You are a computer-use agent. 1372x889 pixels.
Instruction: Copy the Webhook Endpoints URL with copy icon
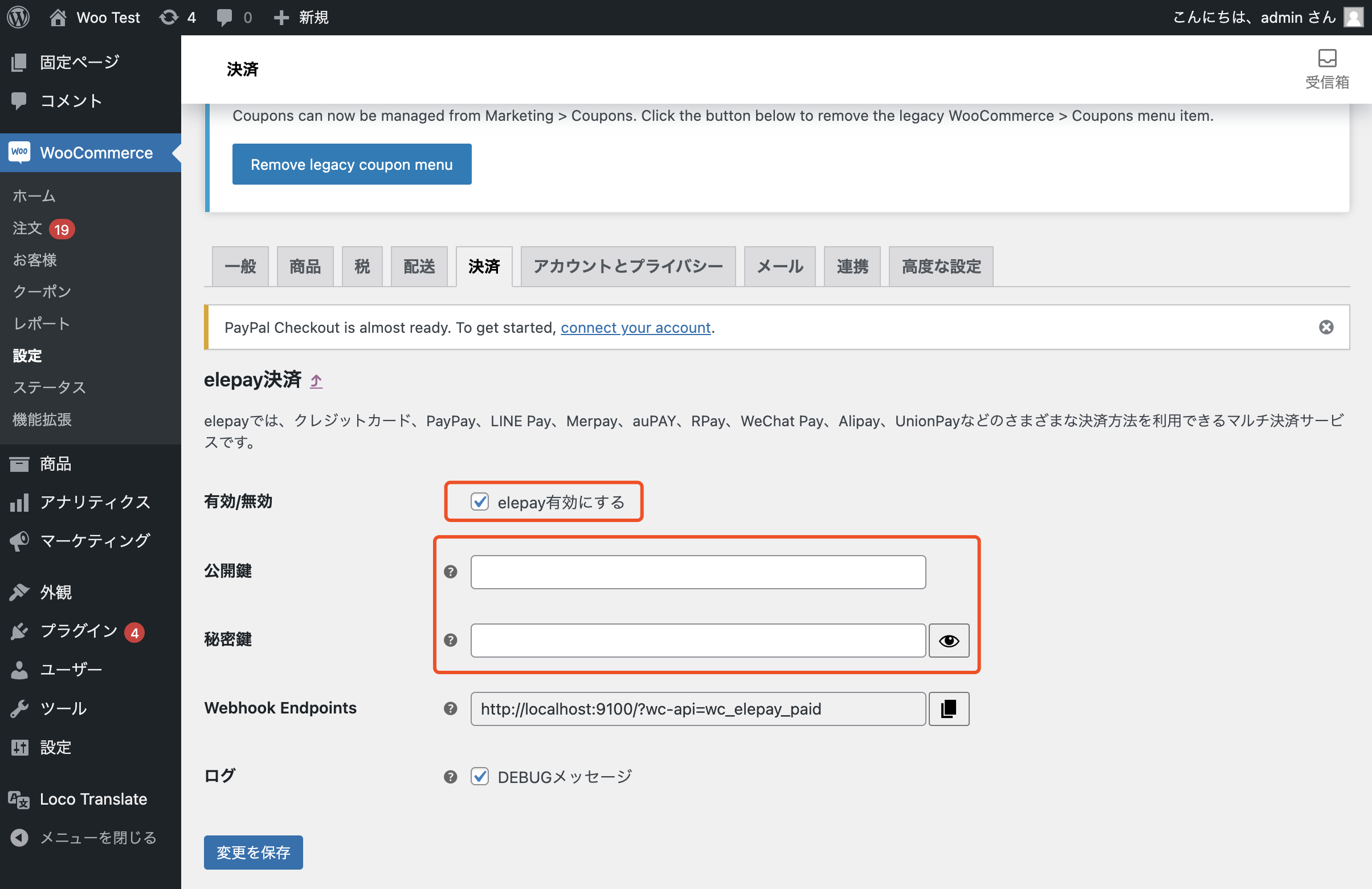(x=948, y=708)
